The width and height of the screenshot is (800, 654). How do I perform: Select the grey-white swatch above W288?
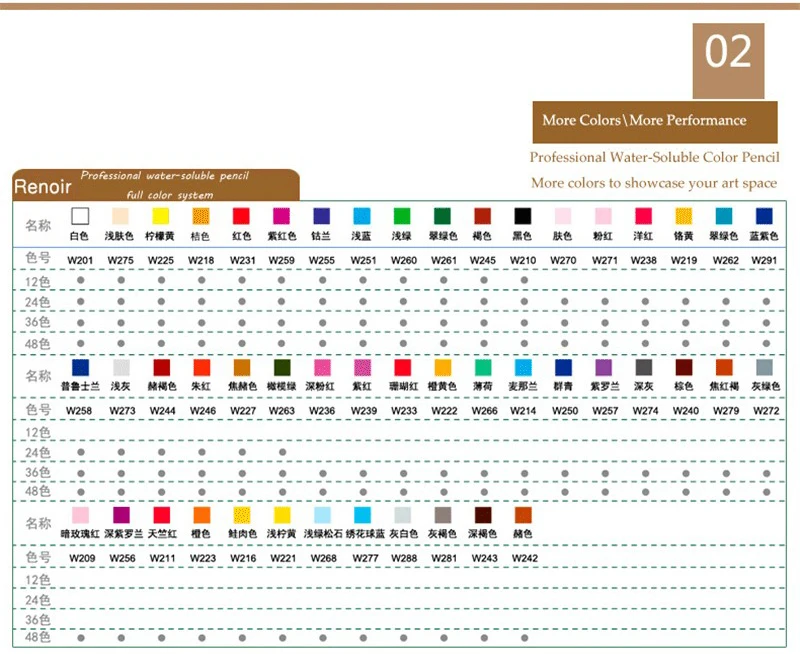403,515
